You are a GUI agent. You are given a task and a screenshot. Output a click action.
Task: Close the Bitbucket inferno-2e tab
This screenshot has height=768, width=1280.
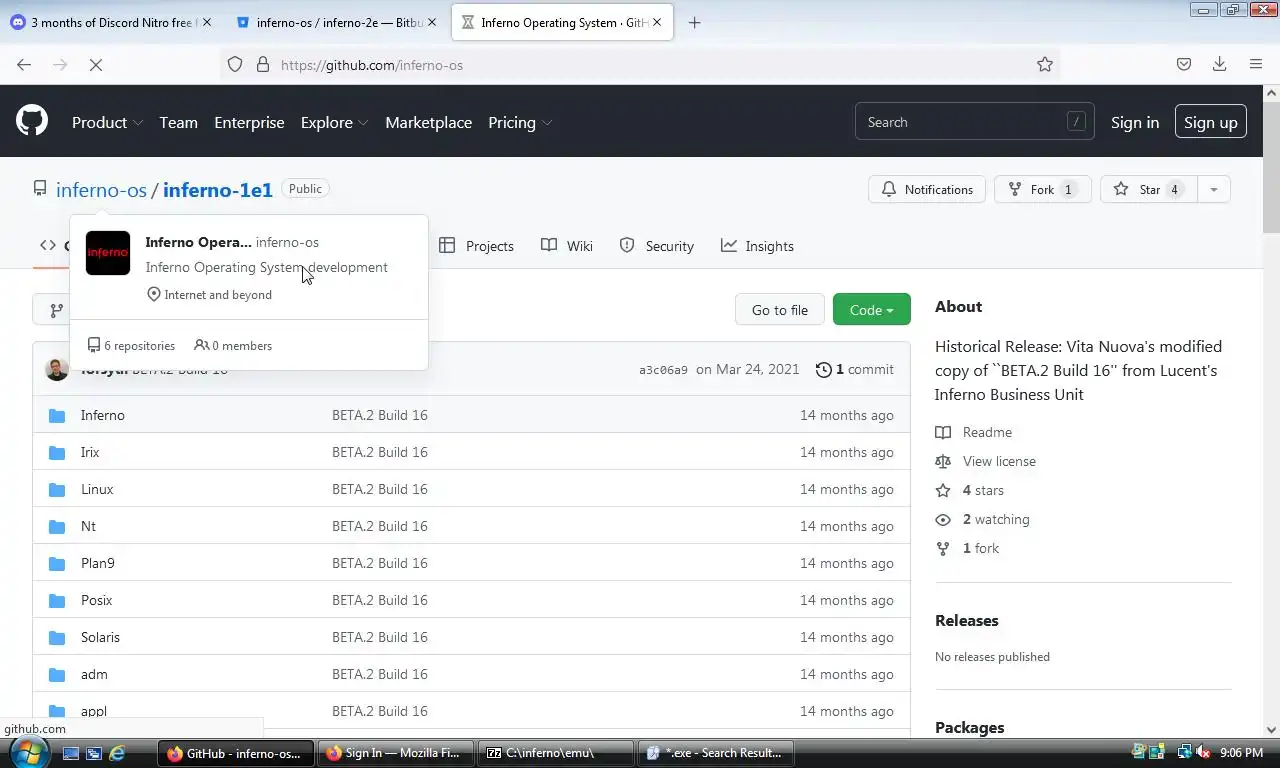[x=433, y=22]
